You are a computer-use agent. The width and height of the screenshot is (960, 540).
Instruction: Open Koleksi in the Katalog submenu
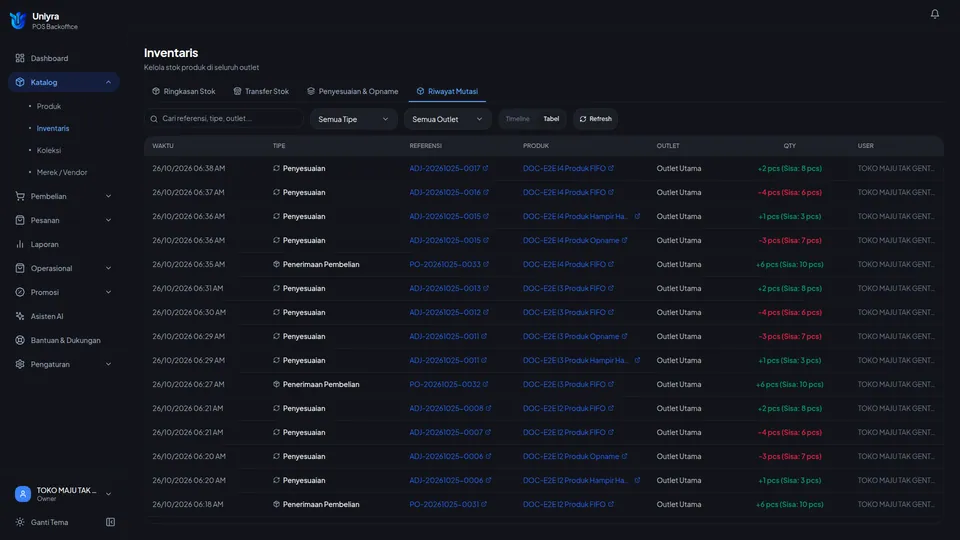tap(48, 150)
